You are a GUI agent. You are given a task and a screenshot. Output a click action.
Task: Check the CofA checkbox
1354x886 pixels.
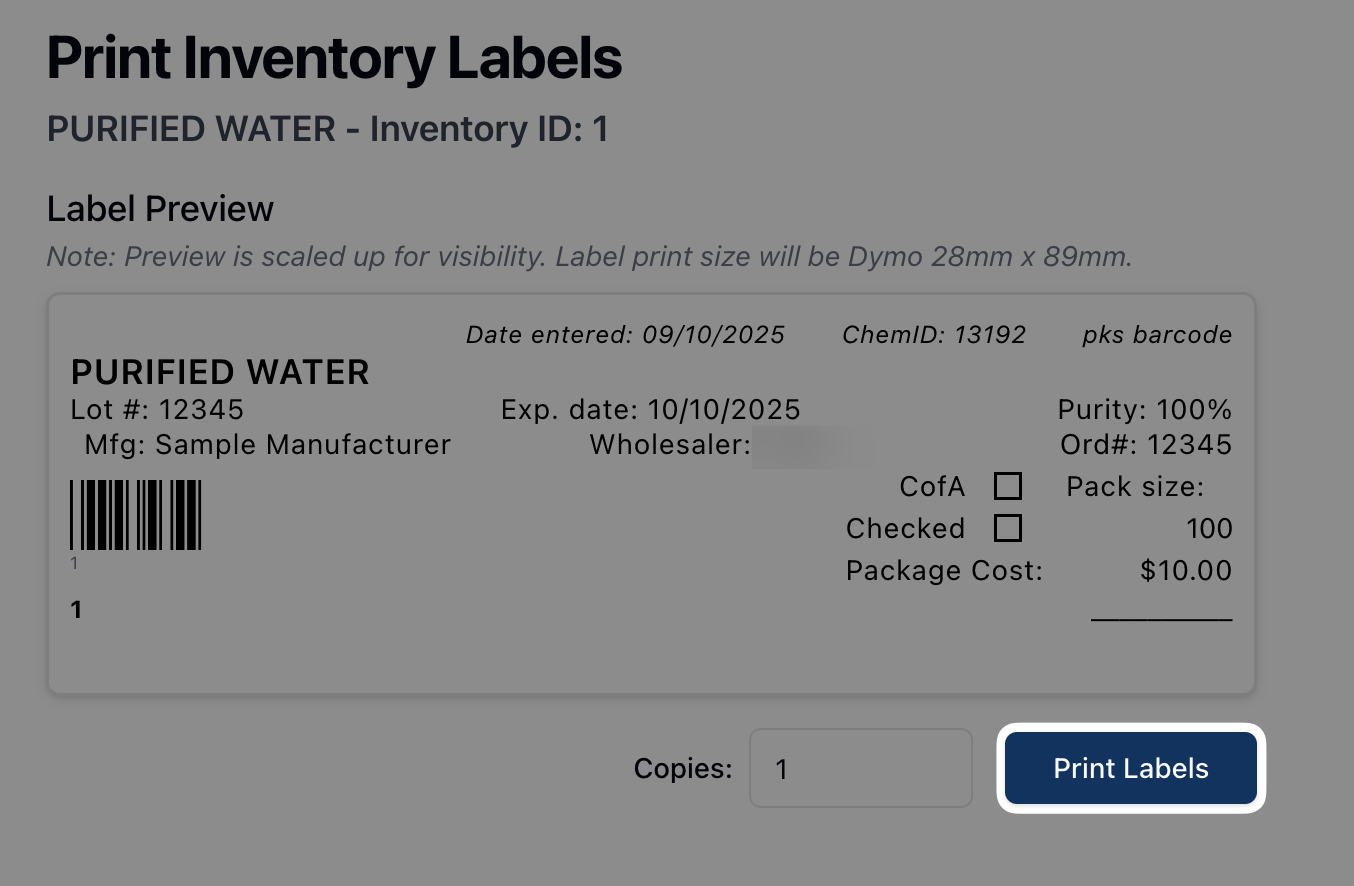pos(1007,487)
